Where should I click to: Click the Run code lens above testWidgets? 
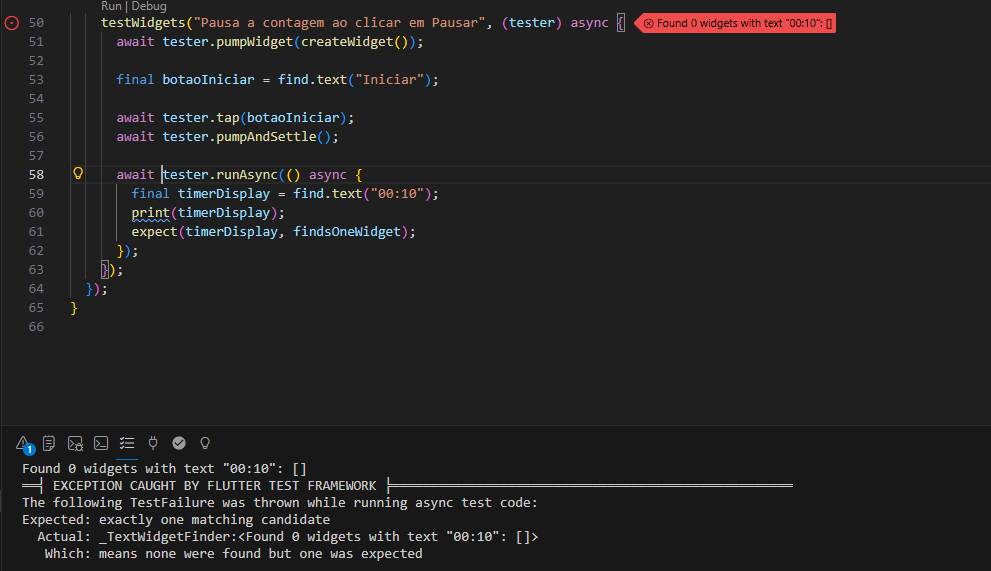(x=111, y=6)
